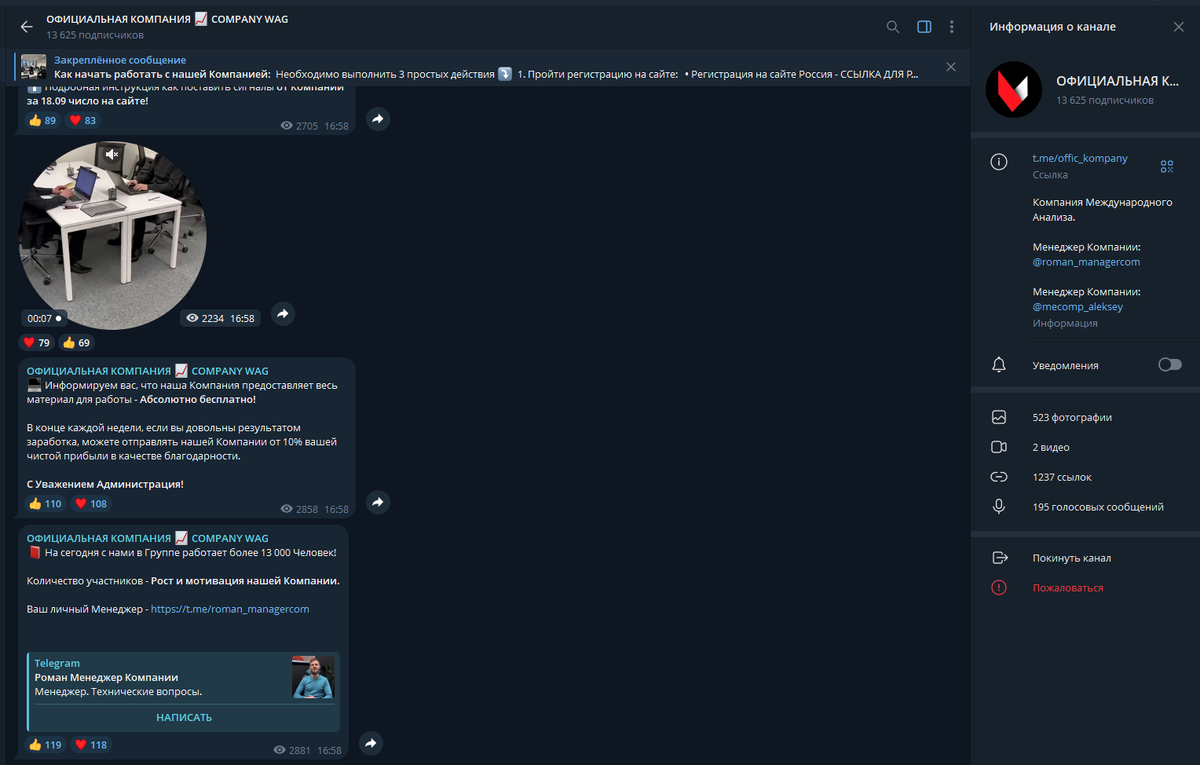Image resolution: width=1200 pixels, height=765 pixels.
Task: Open the https://t.me/roman_managercom link in message
Action: (230, 609)
